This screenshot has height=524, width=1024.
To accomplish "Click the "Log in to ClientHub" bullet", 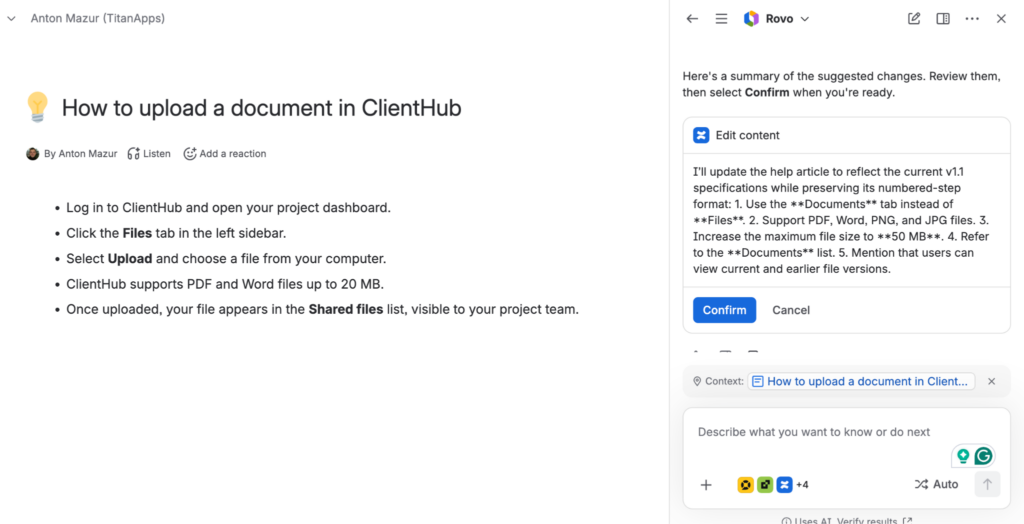I will [228, 208].
